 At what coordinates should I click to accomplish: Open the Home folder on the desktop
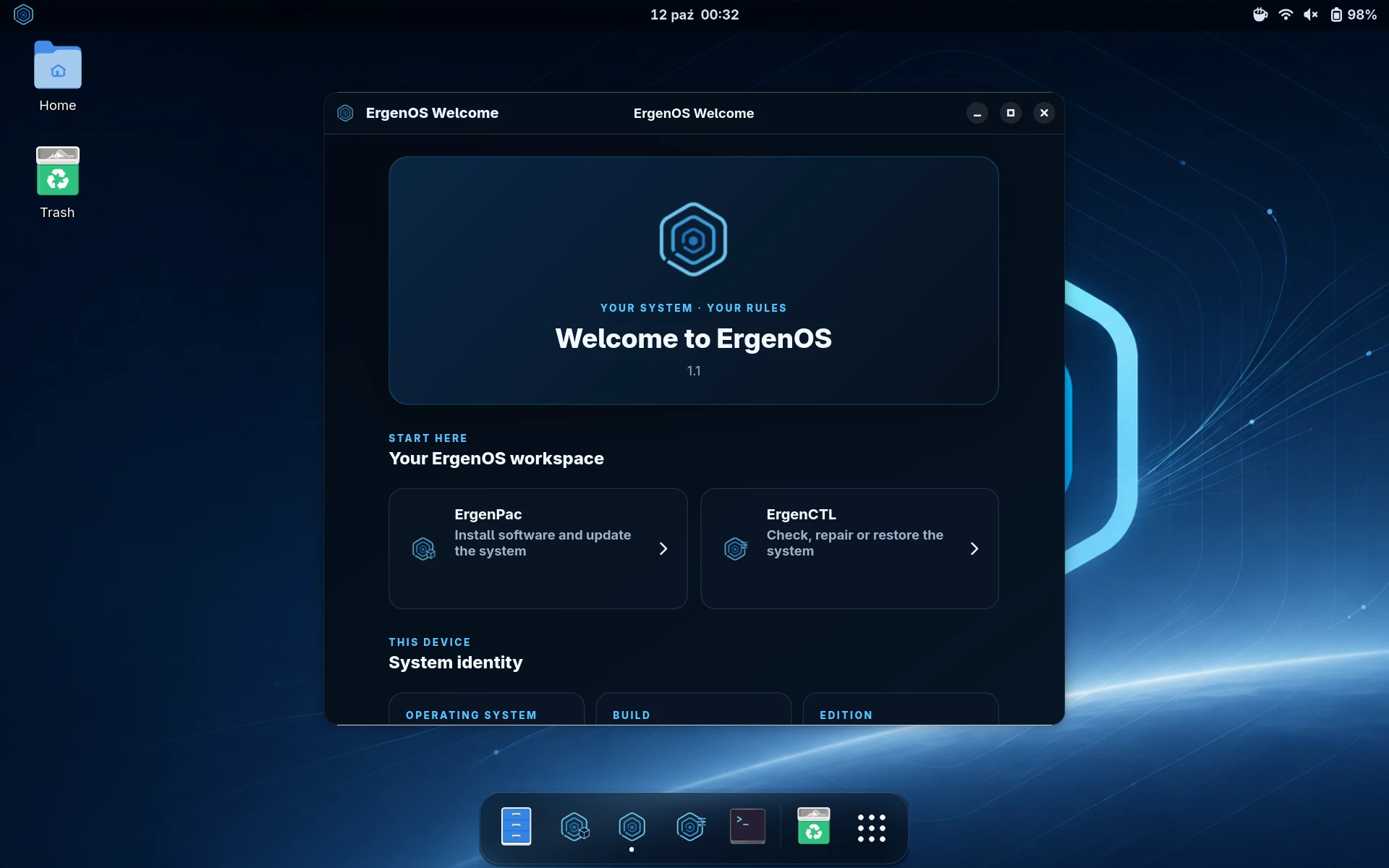tap(58, 77)
